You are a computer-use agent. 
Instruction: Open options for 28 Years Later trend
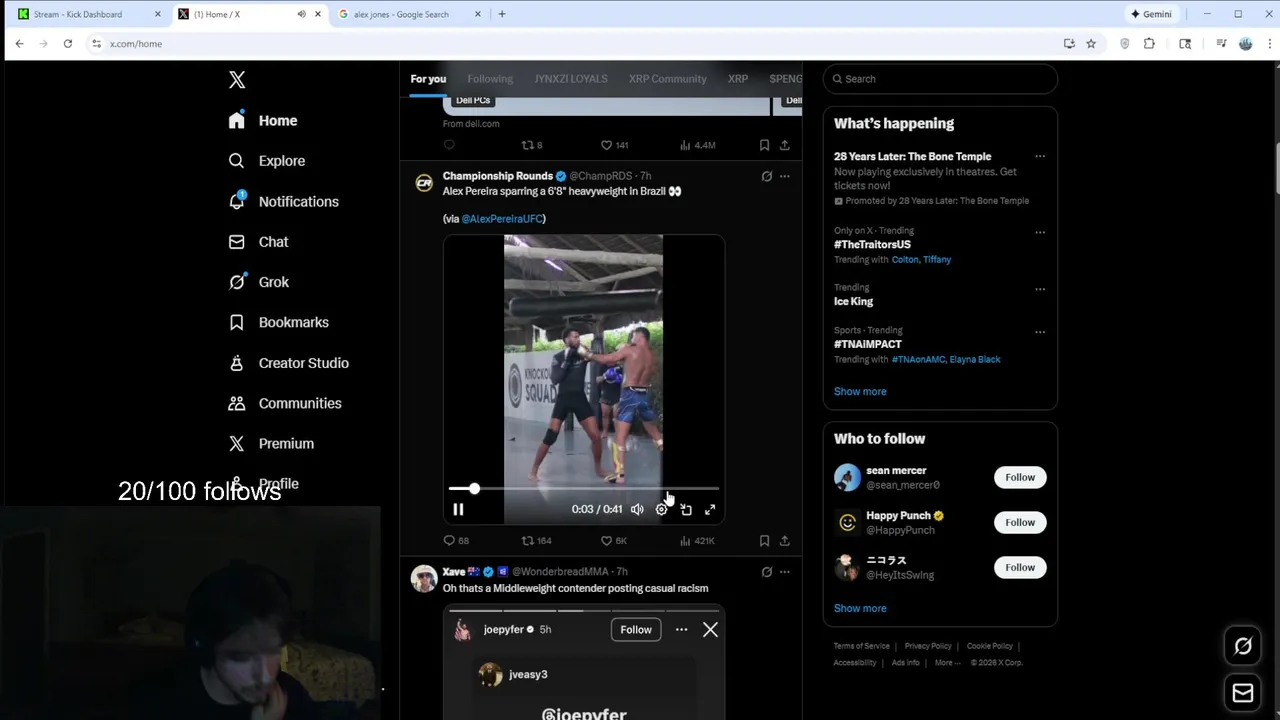coord(1040,157)
